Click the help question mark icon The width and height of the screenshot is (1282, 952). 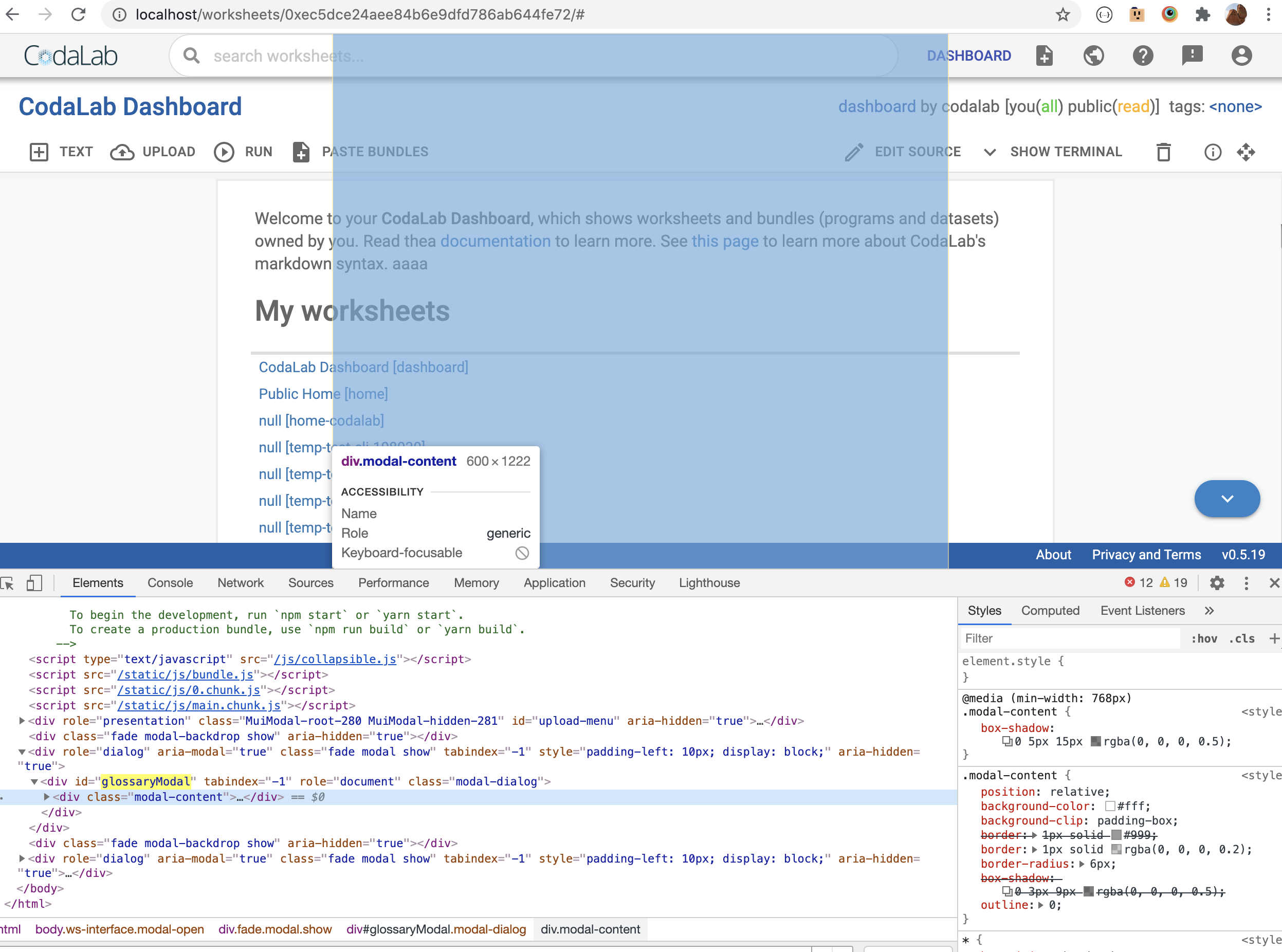coord(1143,56)
